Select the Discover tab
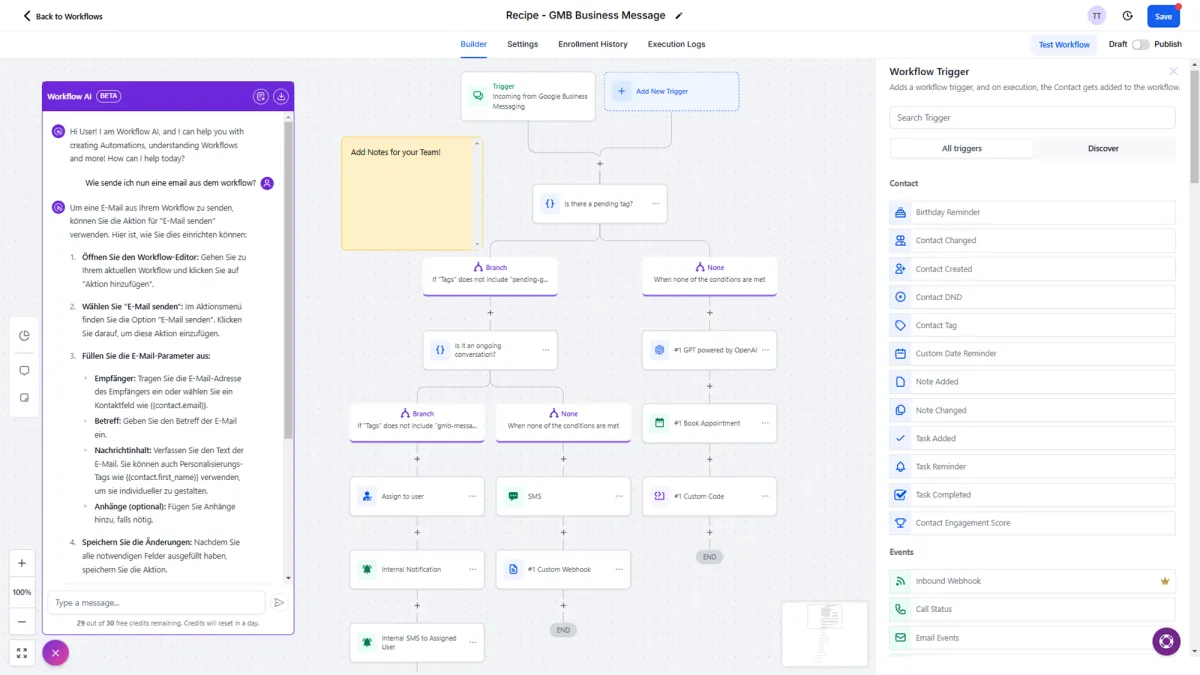Viewport: 1200px width, 675px height. [1103, 148]
